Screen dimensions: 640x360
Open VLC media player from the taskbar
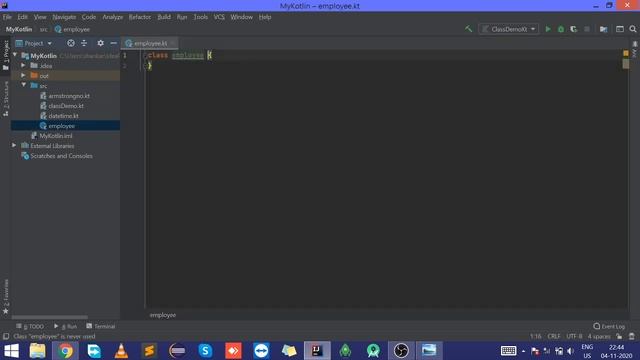(x=121, y=351)
